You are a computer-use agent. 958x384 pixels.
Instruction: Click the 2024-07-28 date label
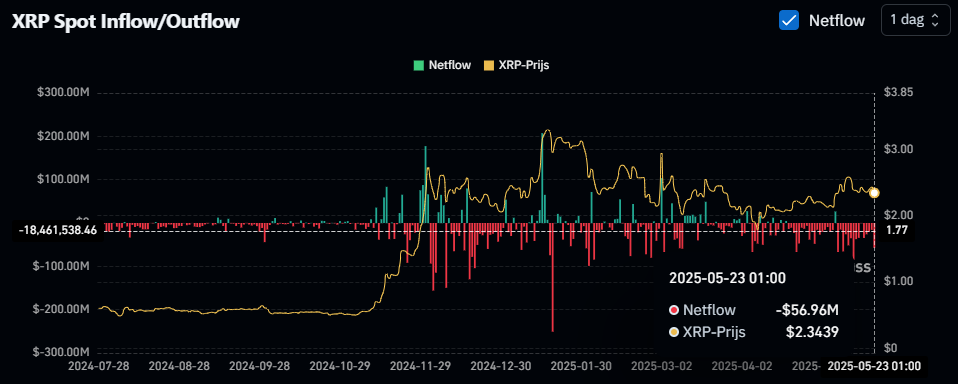(98, 366)
